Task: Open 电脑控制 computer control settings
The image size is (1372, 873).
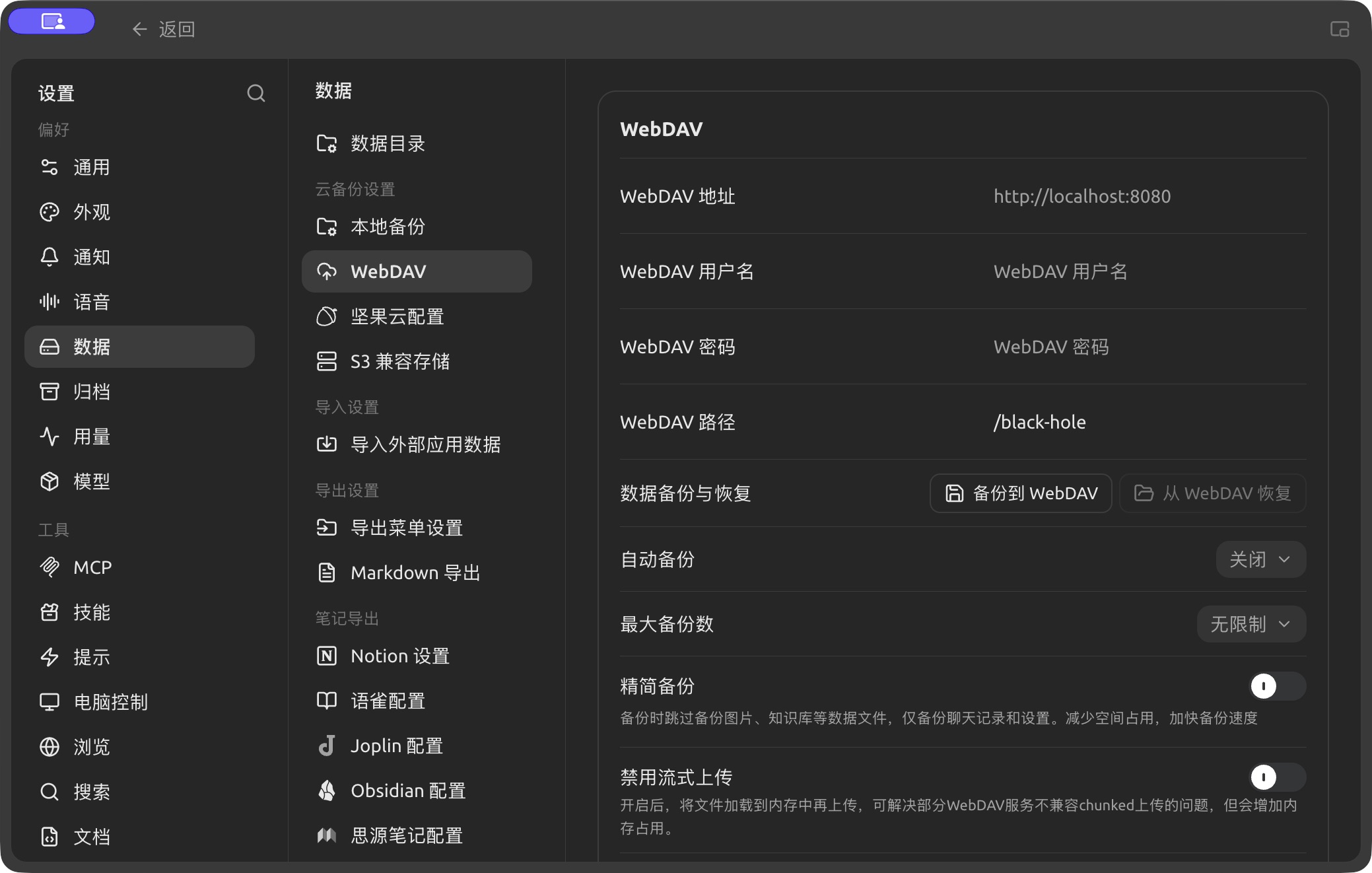Action: (139, 702)
